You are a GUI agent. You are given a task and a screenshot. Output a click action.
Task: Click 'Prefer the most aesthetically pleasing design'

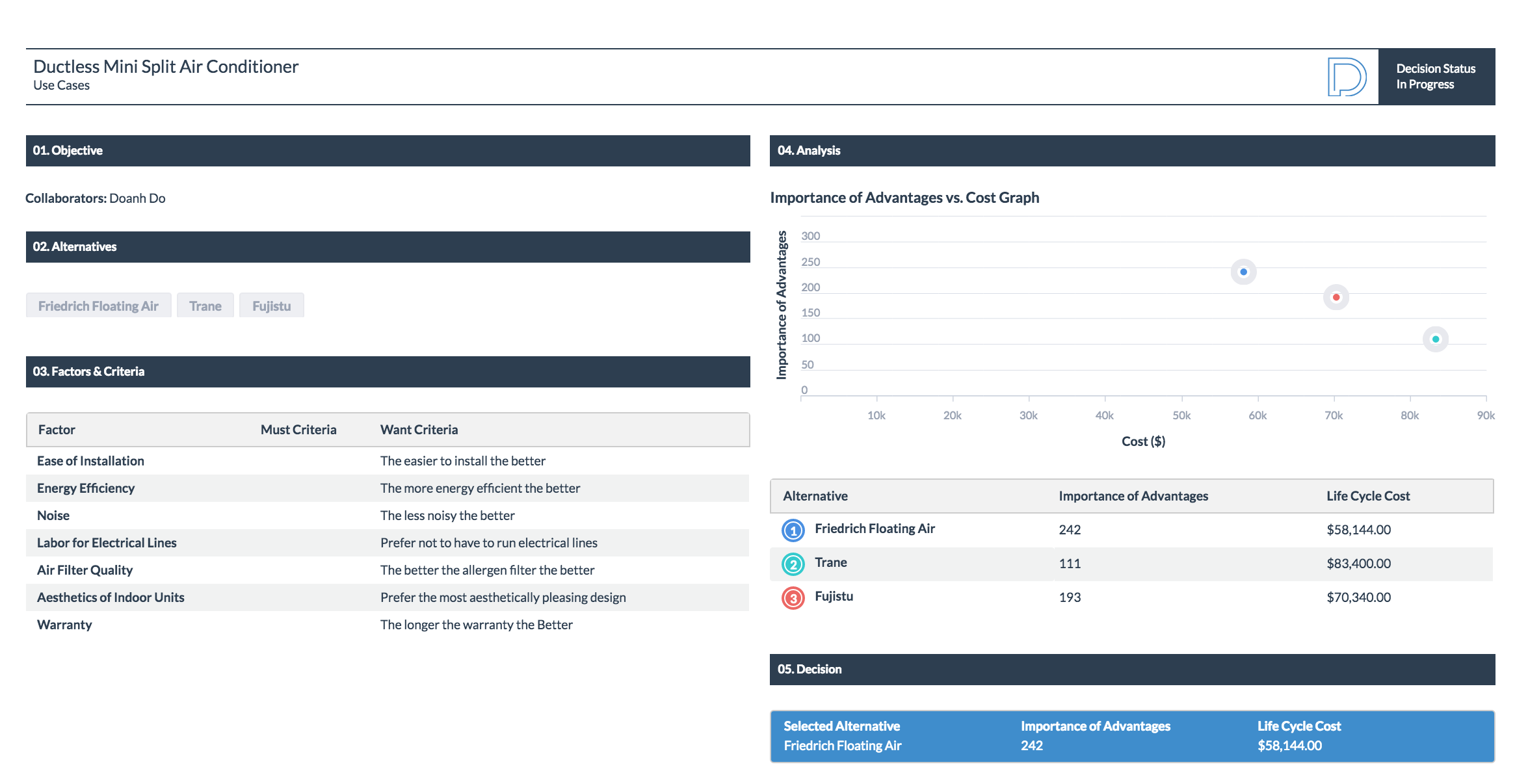(x=503, y=597)
